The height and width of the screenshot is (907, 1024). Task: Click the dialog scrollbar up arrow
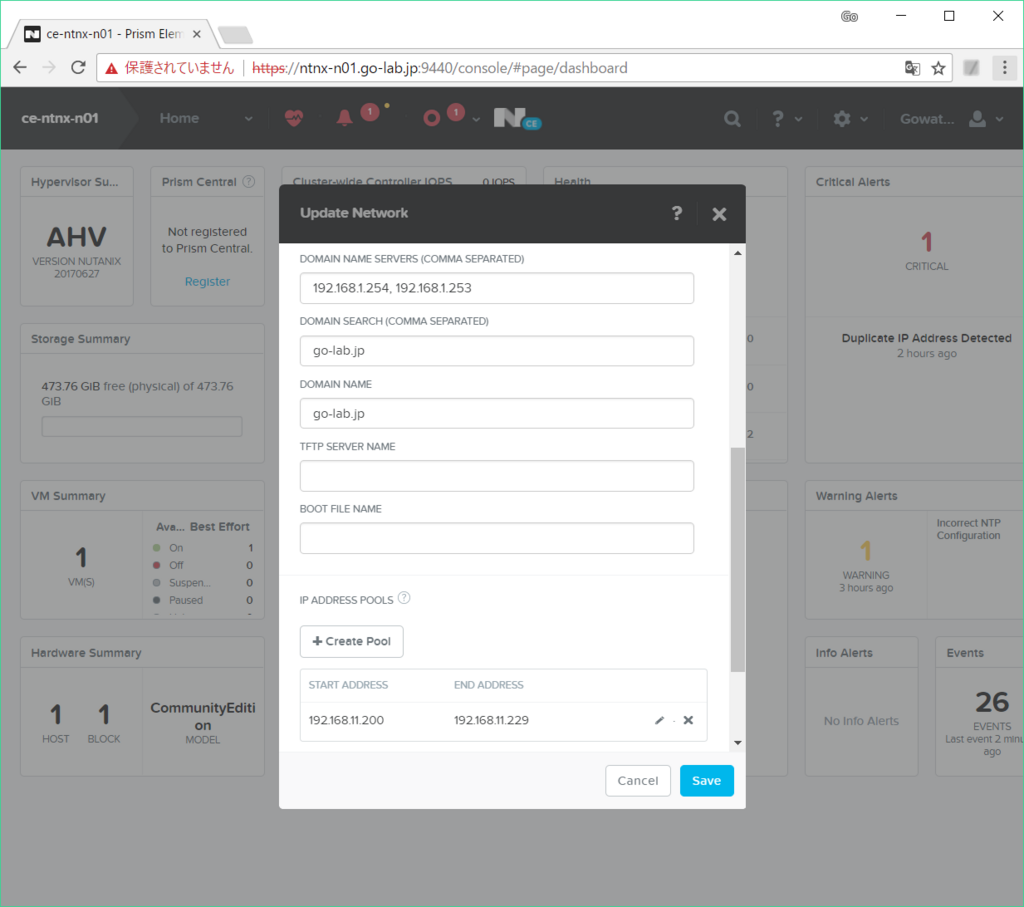point(737,253)
